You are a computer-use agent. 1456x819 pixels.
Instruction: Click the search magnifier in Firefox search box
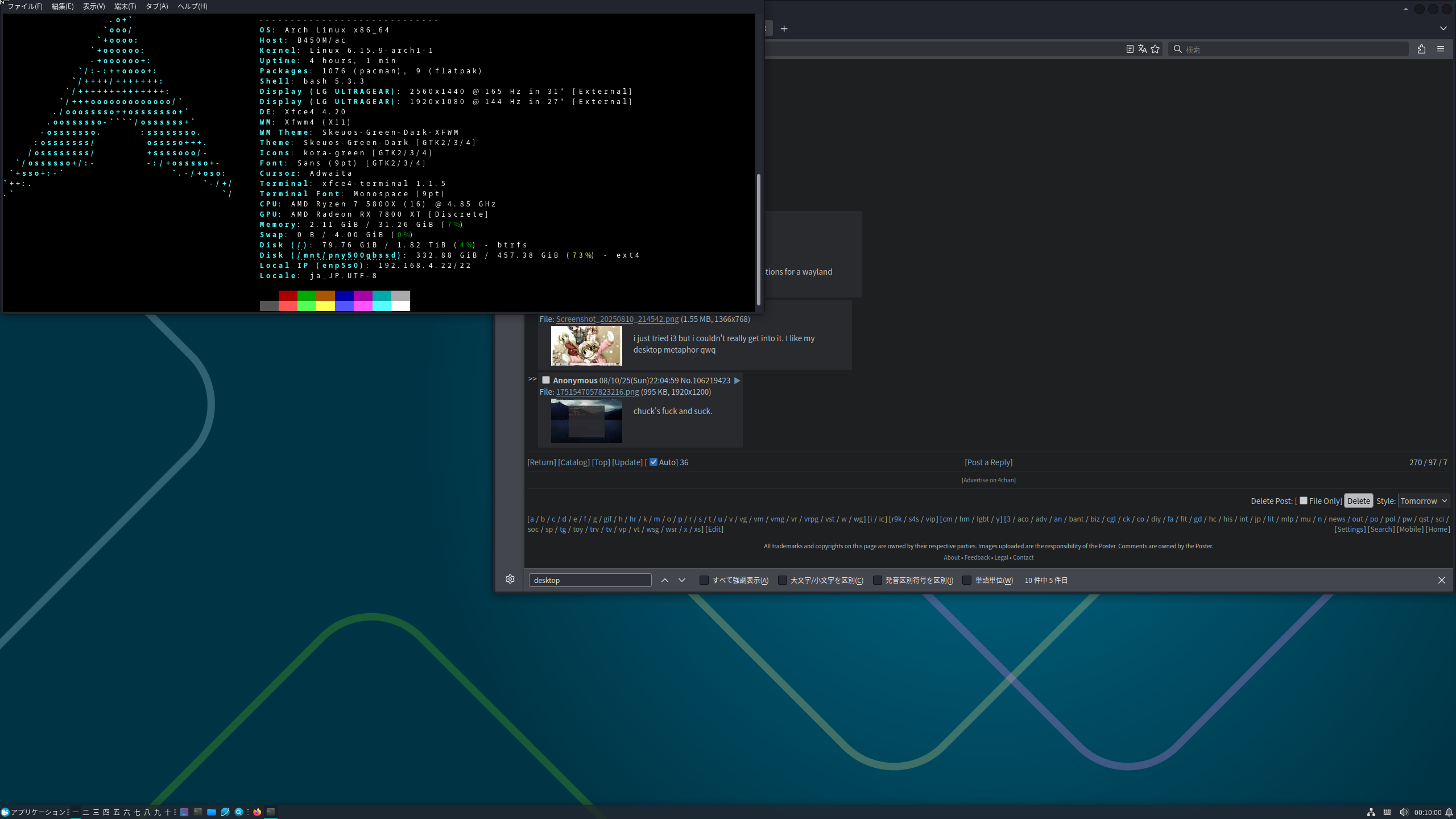[1178, 49]
